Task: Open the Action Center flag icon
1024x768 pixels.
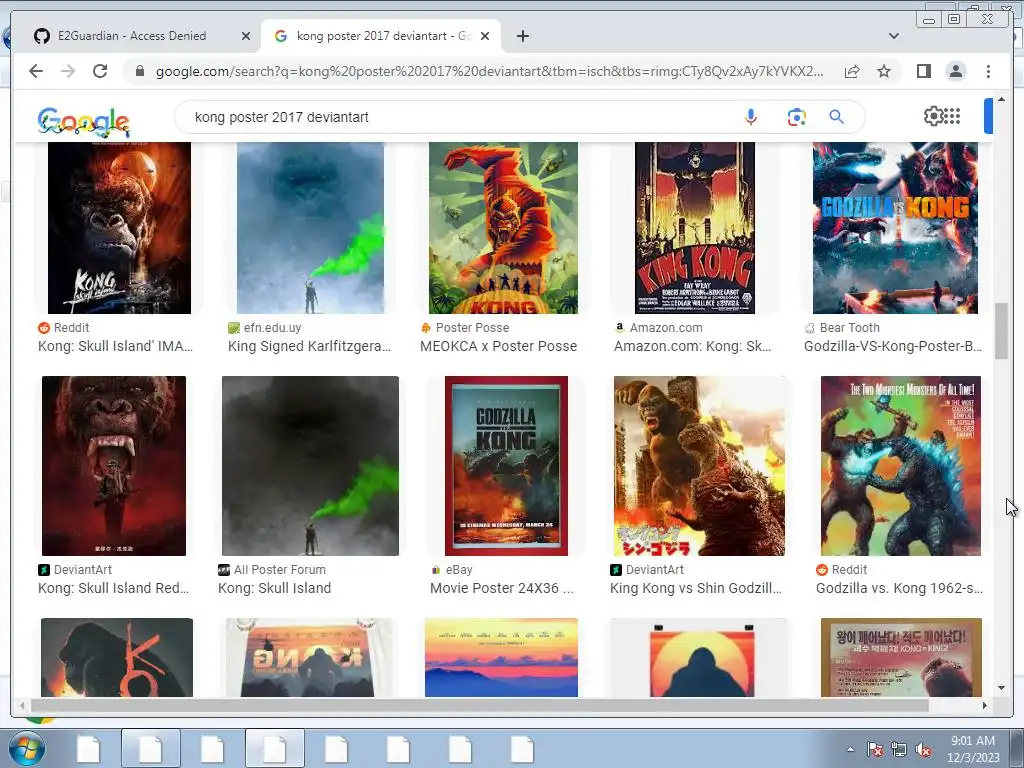Action: [875, 749]
